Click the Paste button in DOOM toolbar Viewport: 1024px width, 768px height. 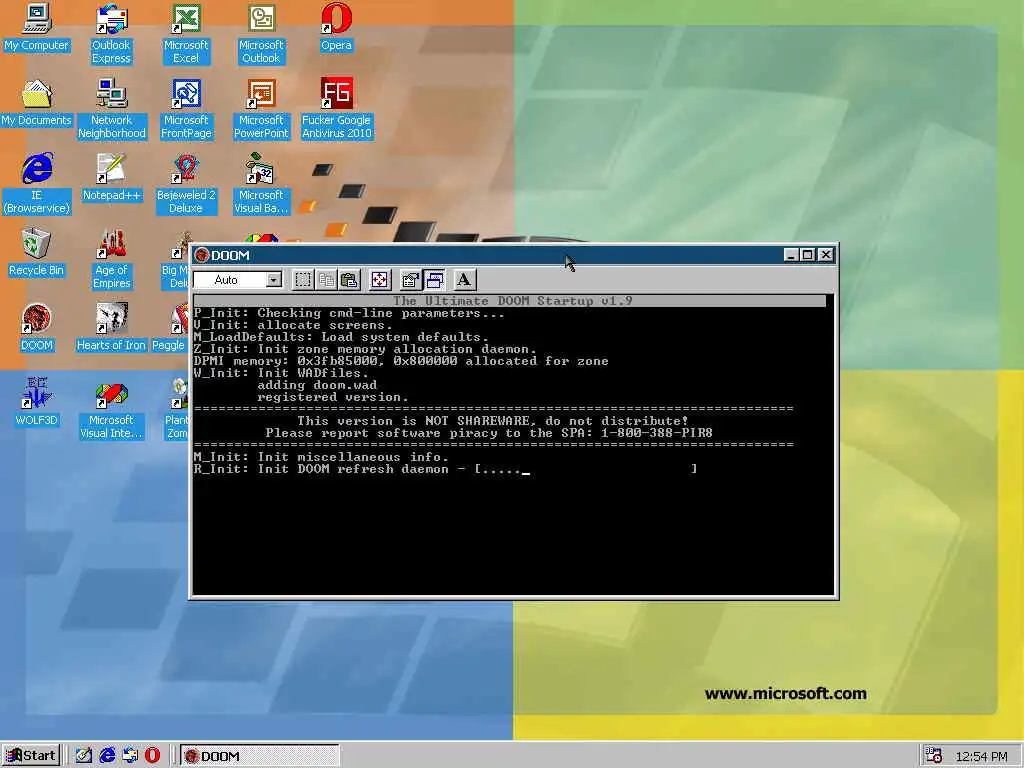[x=349, y=280]
